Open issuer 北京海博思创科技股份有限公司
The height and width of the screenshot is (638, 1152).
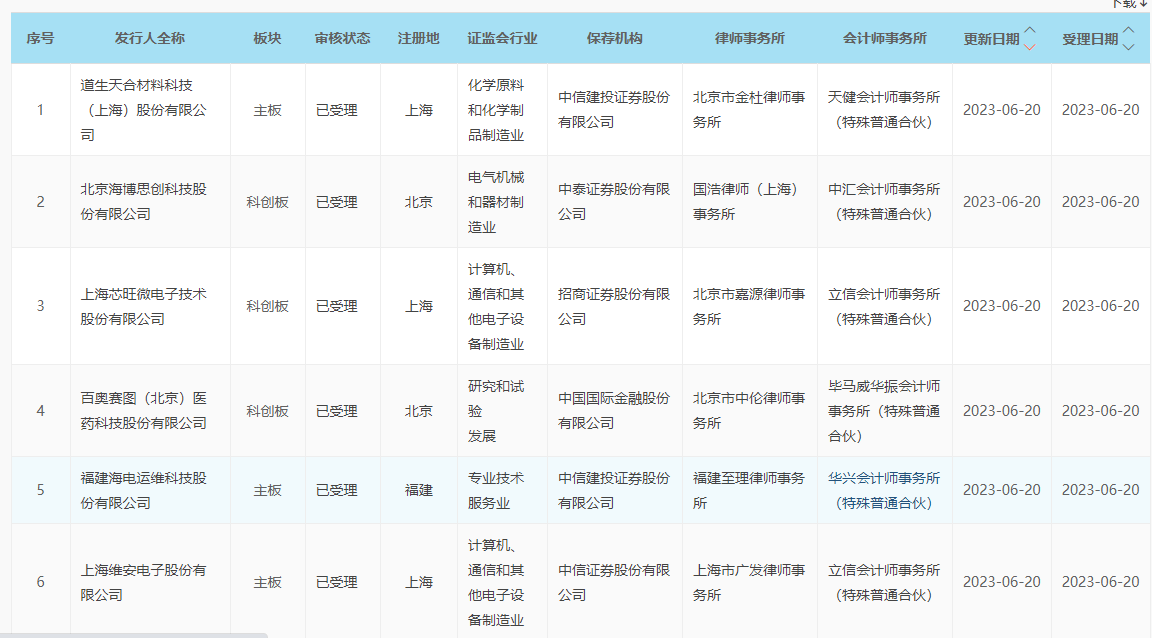tap(144, 201)
